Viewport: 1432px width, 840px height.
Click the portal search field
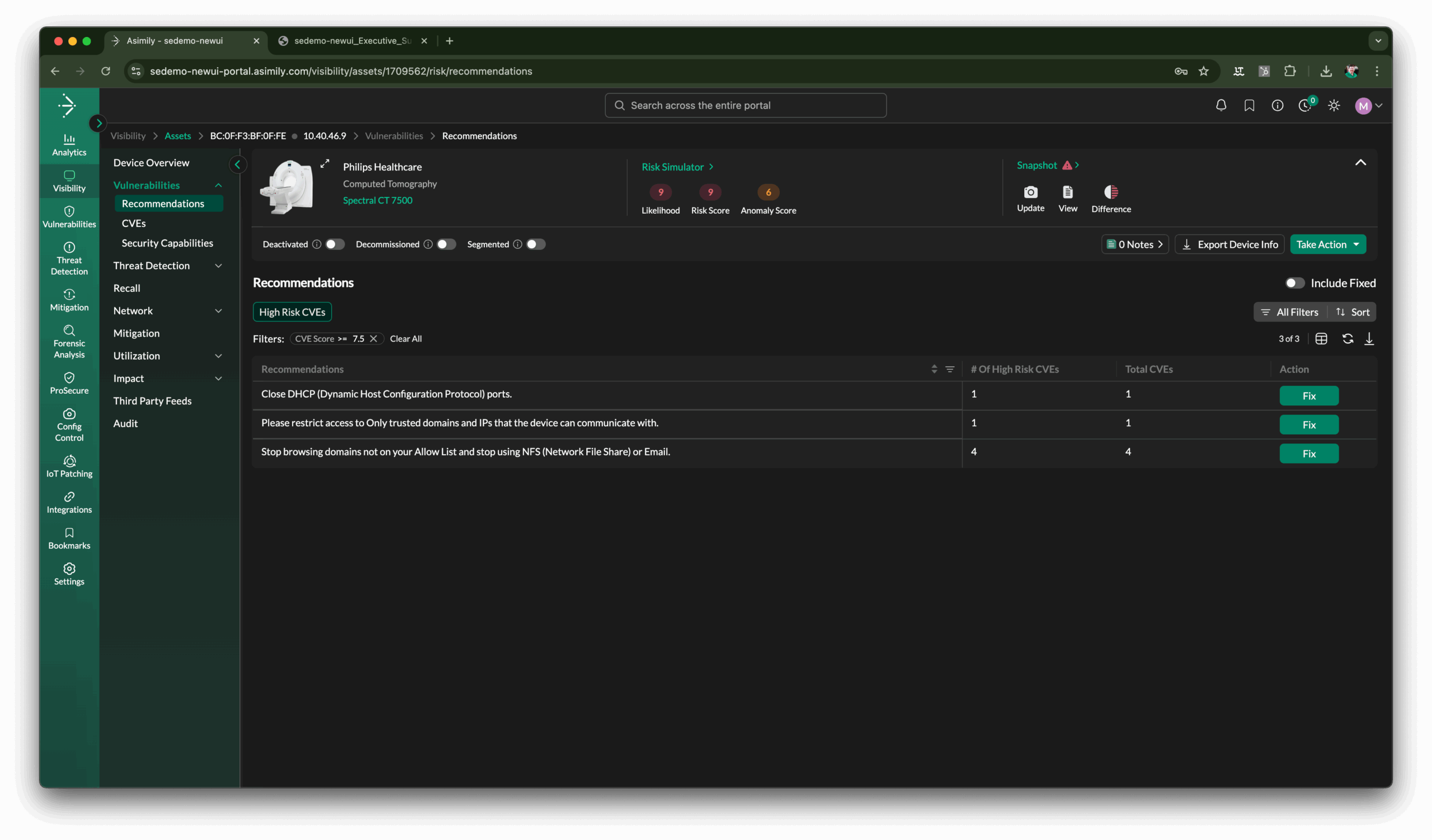[745, 105]
